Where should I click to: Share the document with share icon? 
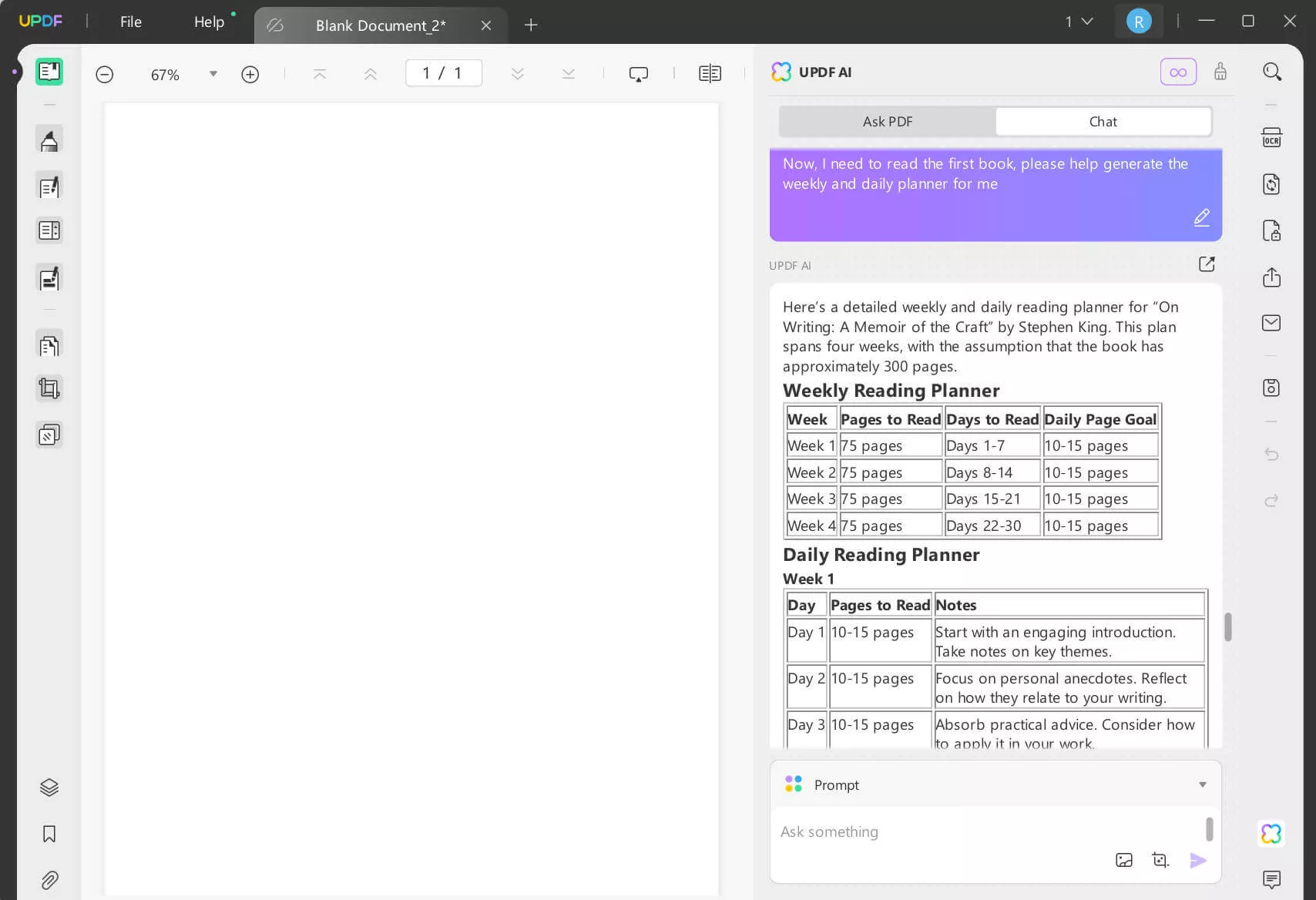tap(1271, 277)
